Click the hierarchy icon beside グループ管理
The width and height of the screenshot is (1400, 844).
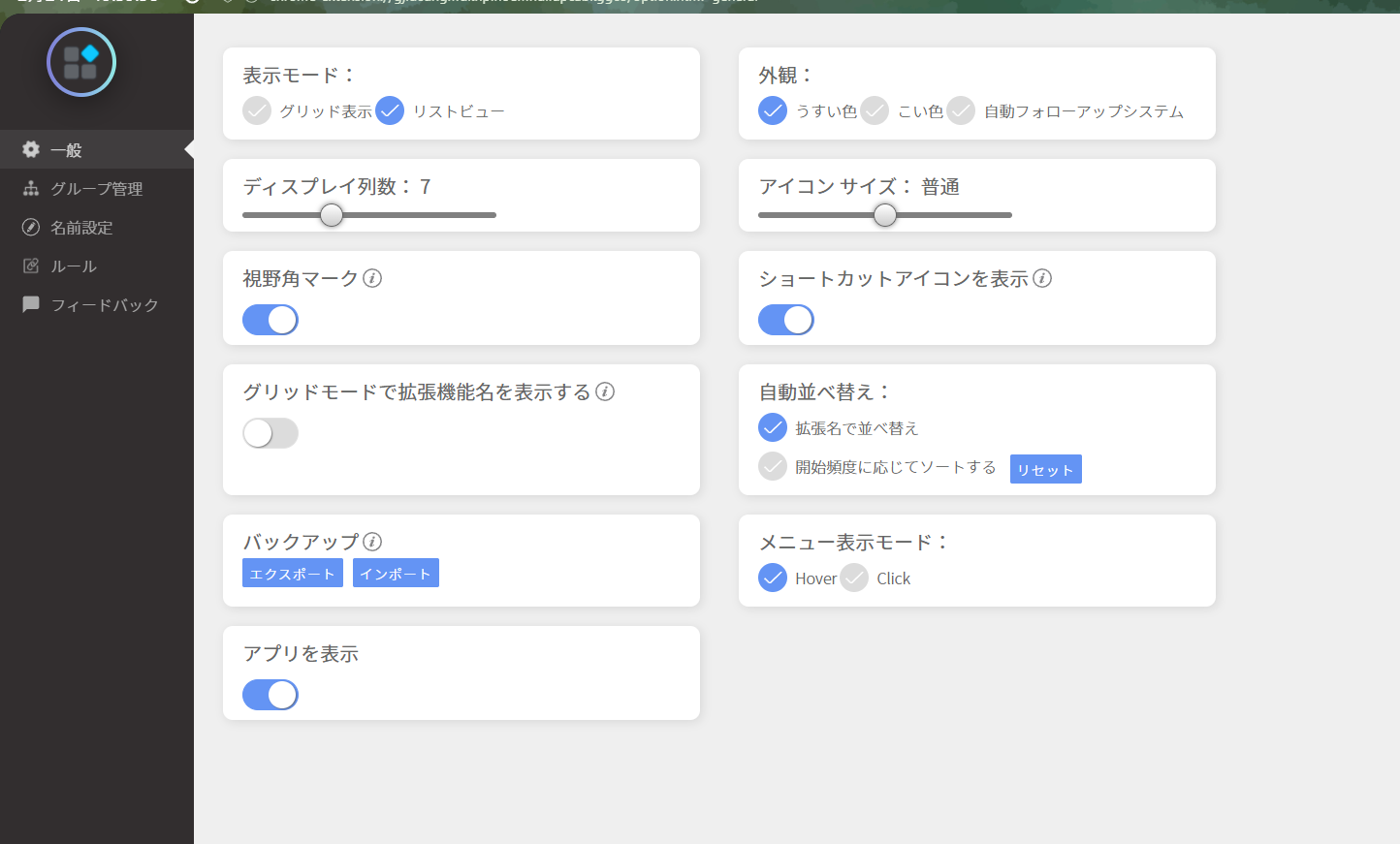[31, 188]
